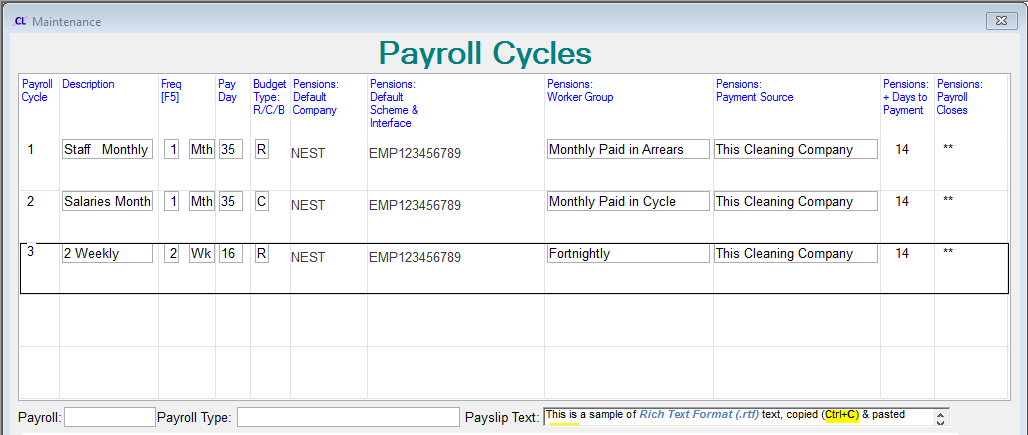Click the Monthly Paid in Cycle field
Image resolution: width=1028 pixels, height=435 pixels.
628,201
